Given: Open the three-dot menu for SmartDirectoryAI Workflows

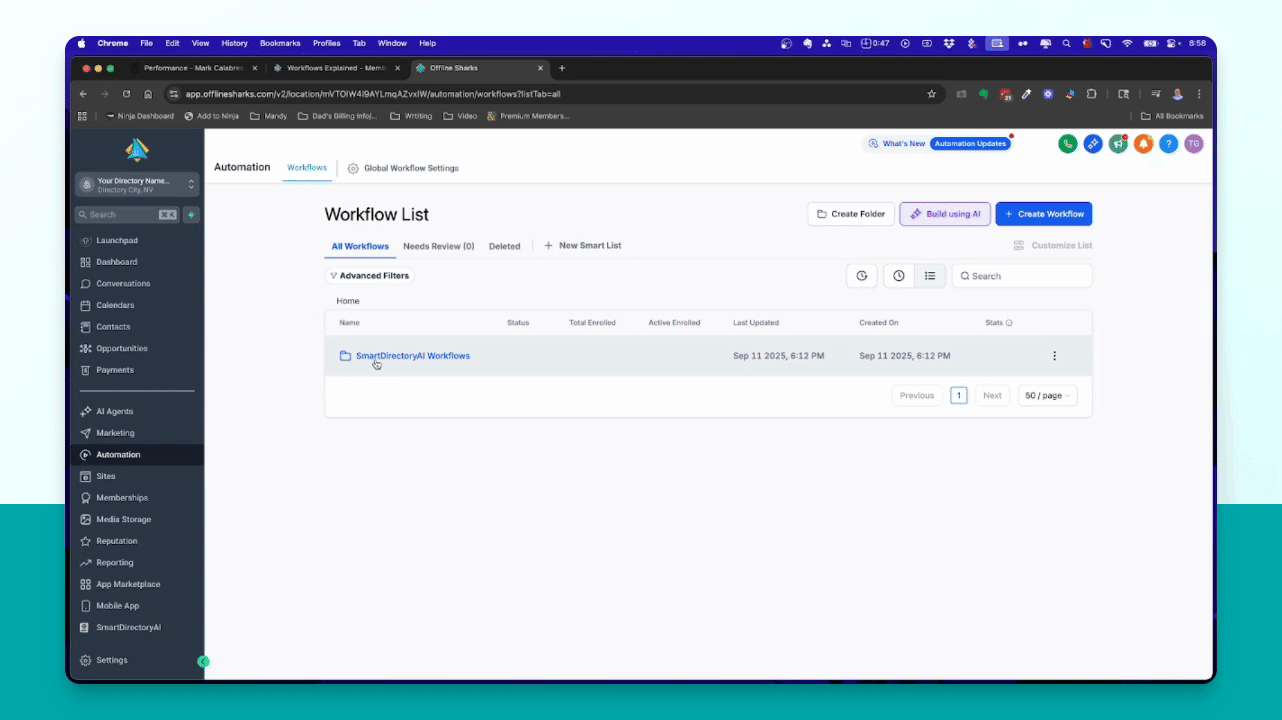Looking at the screenshot, I should coord(1054,356).
